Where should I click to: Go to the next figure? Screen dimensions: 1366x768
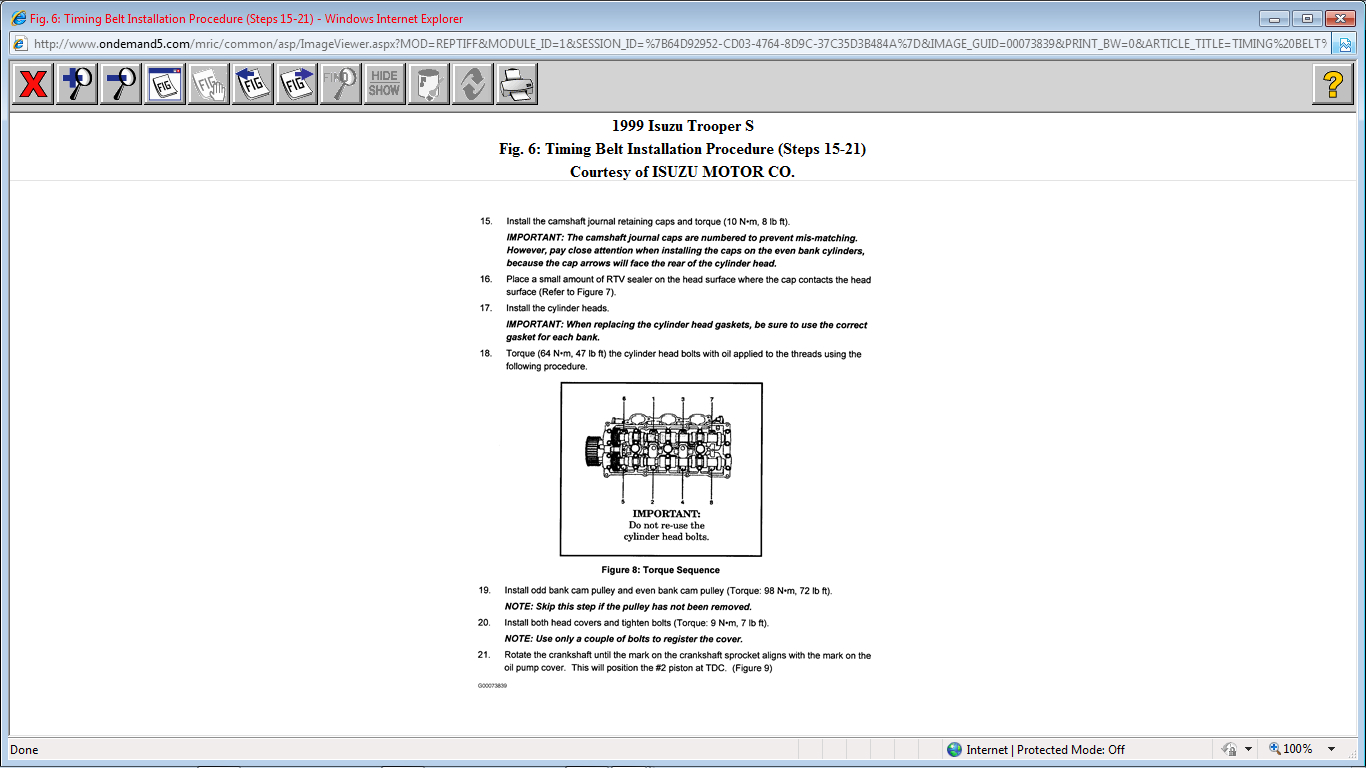pos(297,84)
